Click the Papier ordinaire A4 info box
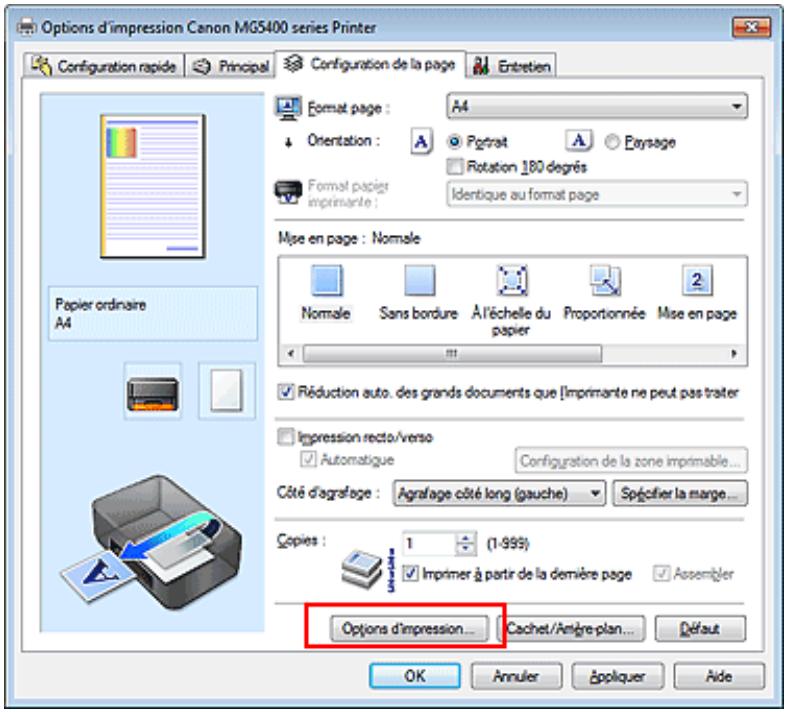 (153, 314)
